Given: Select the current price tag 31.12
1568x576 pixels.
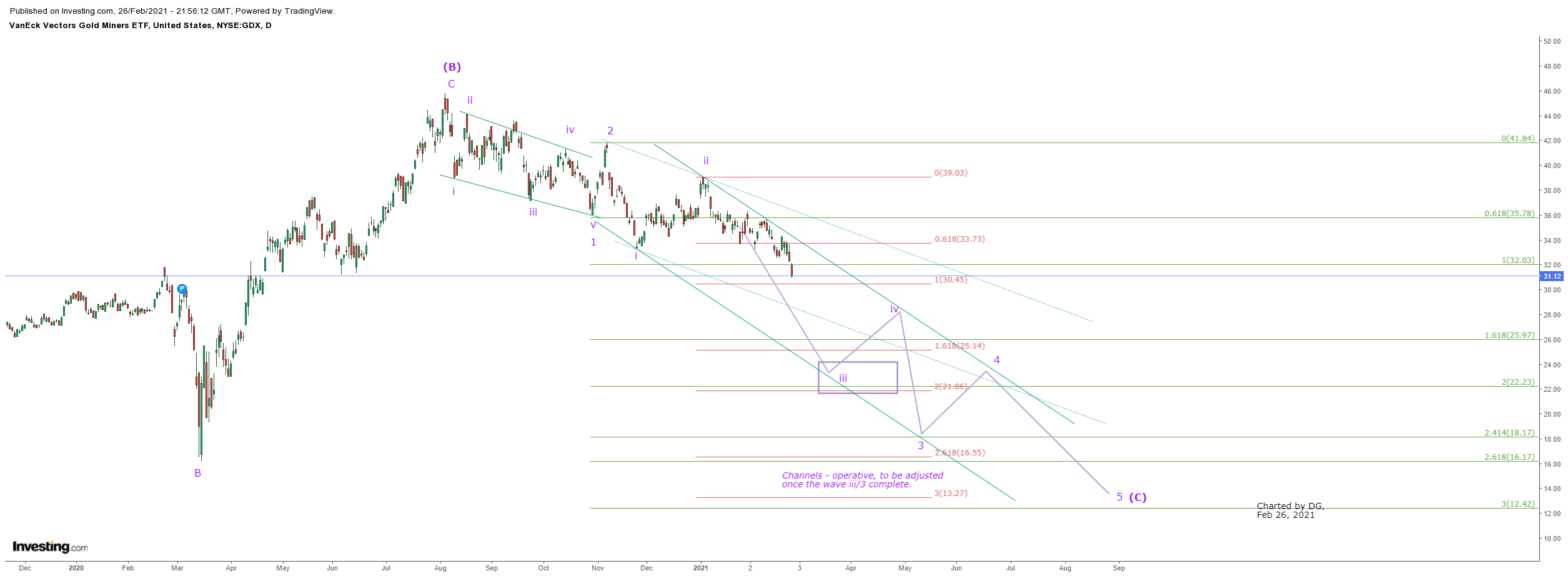Looking at the screenshot, I should tap(1552, 276).
